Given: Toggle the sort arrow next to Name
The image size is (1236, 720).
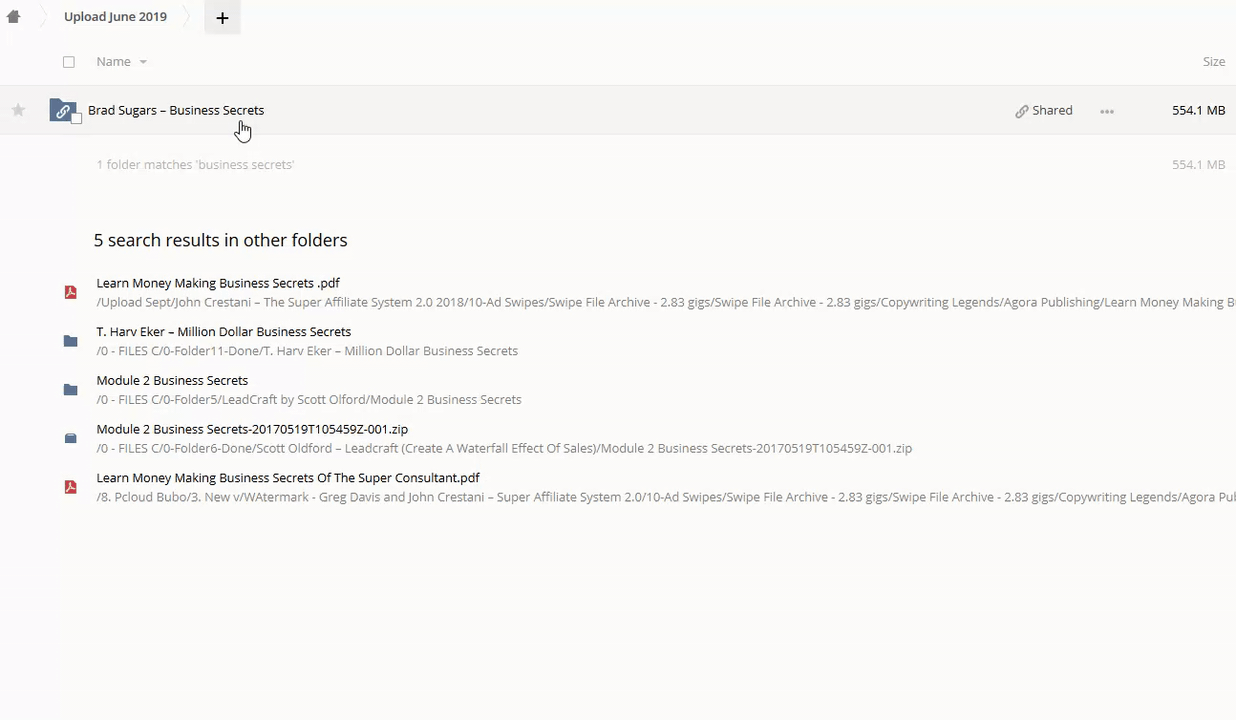Looking at the screenshot, I should point(143,62).
